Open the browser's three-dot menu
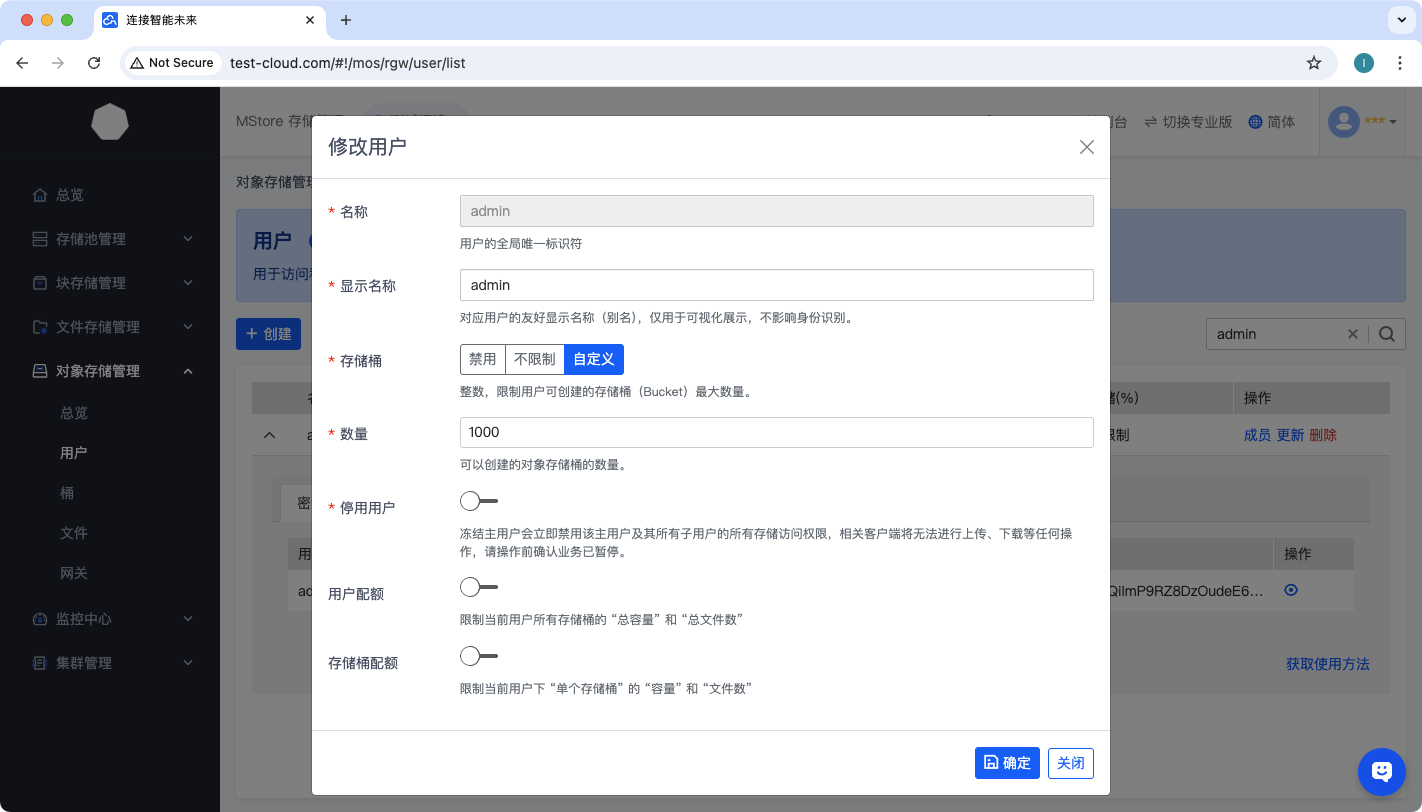Screen dimensions: 1422x812 [1397, 63]
